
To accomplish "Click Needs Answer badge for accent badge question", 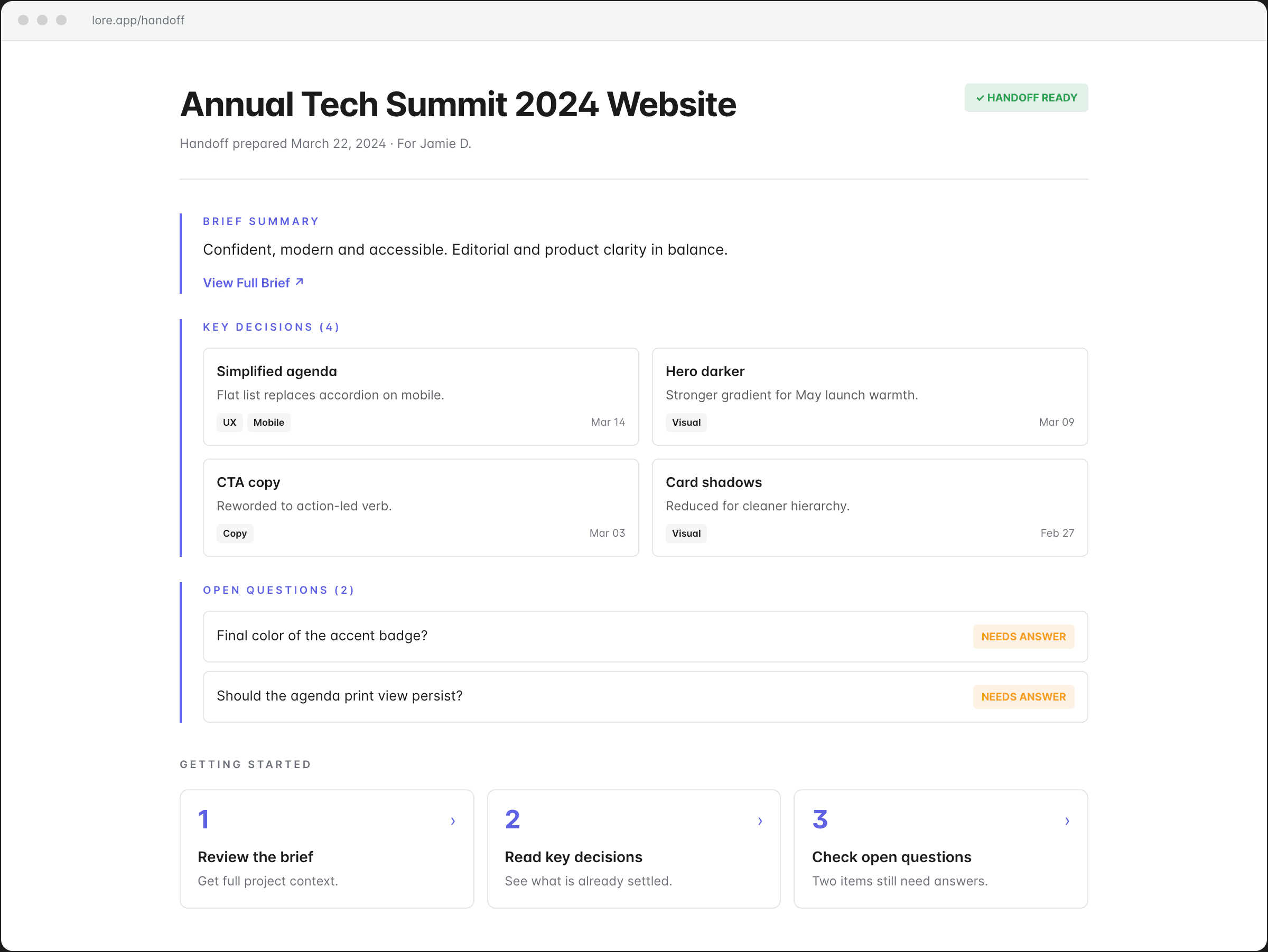I will point(1023,637).
